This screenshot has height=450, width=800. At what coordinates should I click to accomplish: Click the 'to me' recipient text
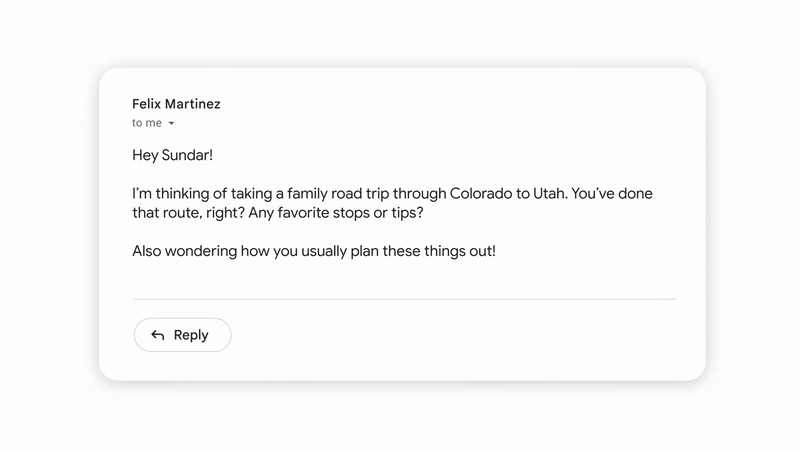coord(147,123)
